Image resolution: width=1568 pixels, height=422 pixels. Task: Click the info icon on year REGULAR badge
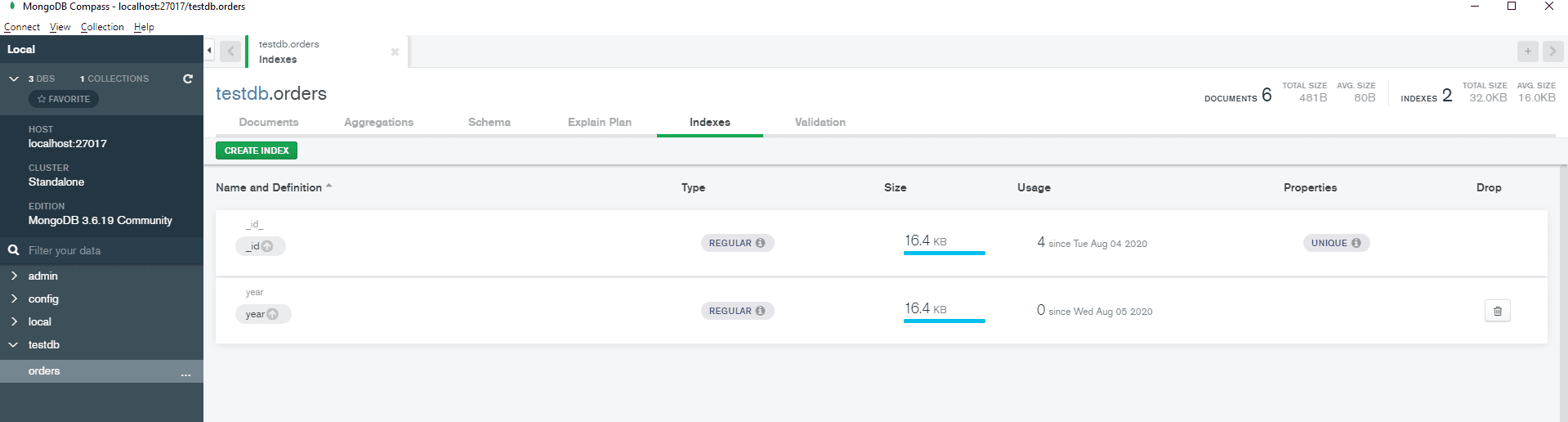760,311
